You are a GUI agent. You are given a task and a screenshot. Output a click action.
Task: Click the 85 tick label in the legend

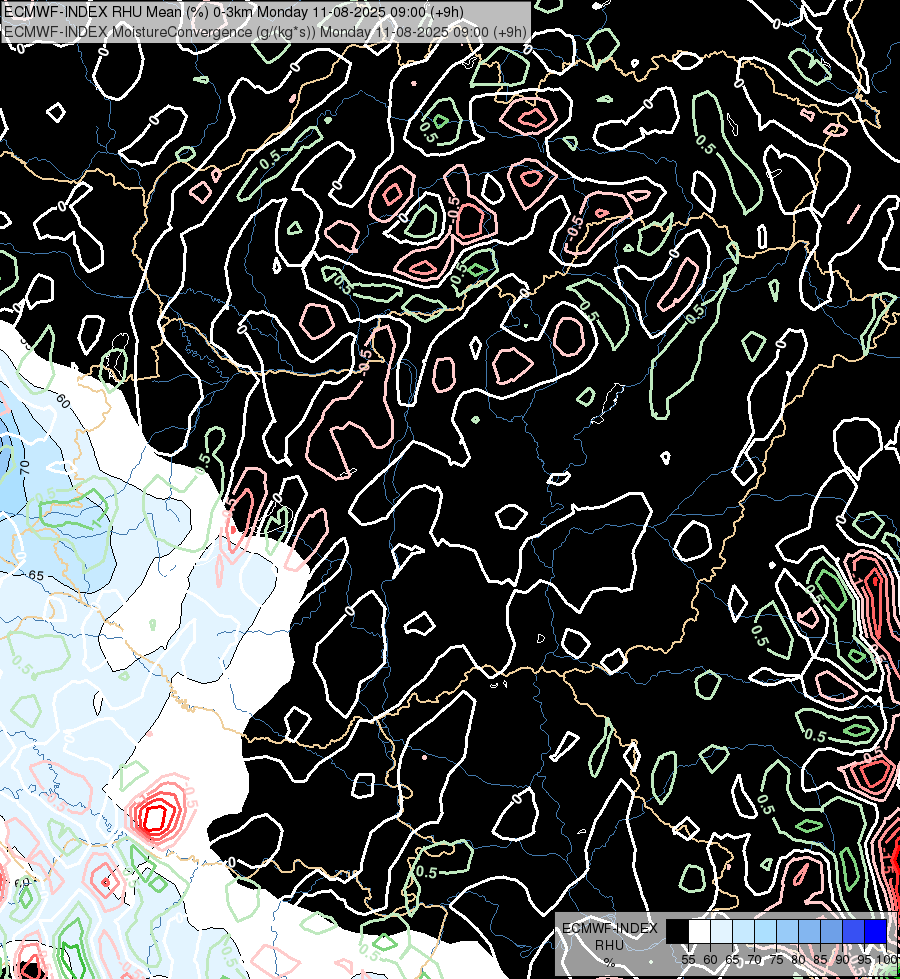820,960
